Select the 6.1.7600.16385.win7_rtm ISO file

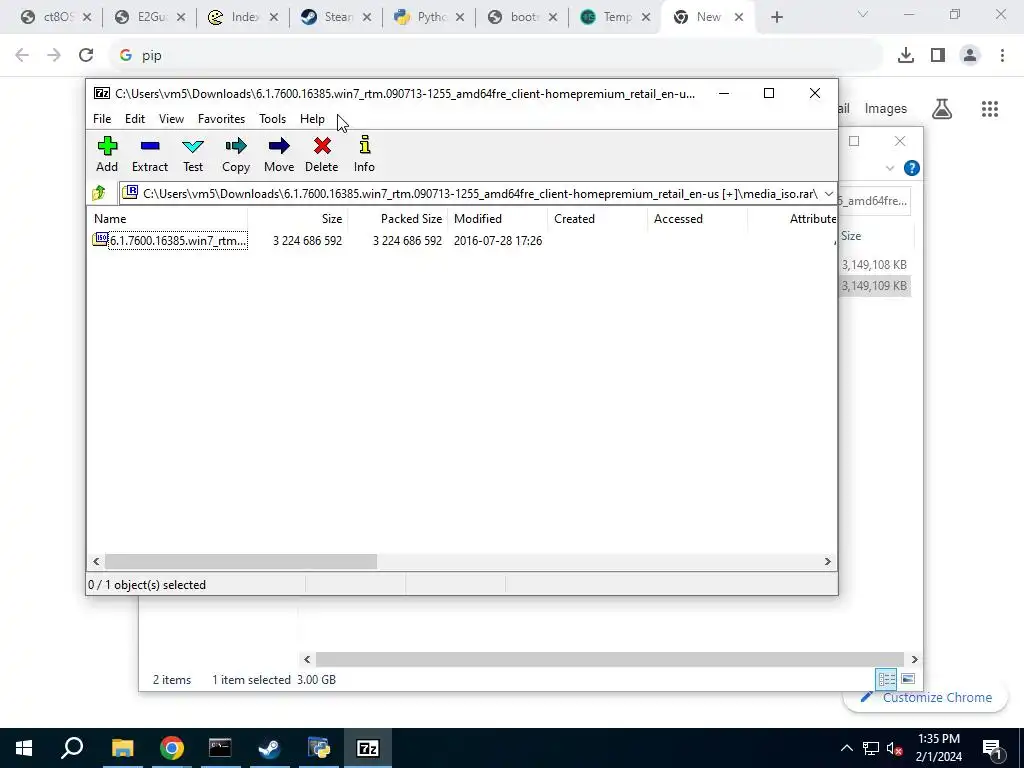(x=170, y=240)
